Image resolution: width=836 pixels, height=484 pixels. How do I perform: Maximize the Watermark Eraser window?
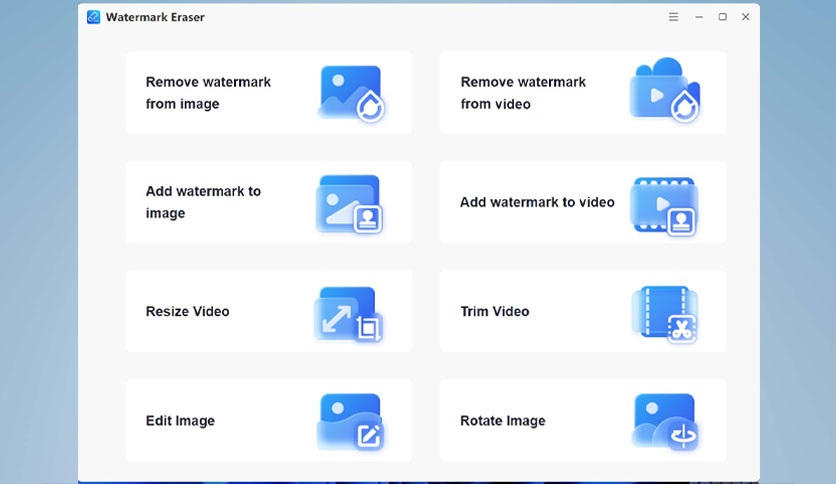tap(722, 17)
